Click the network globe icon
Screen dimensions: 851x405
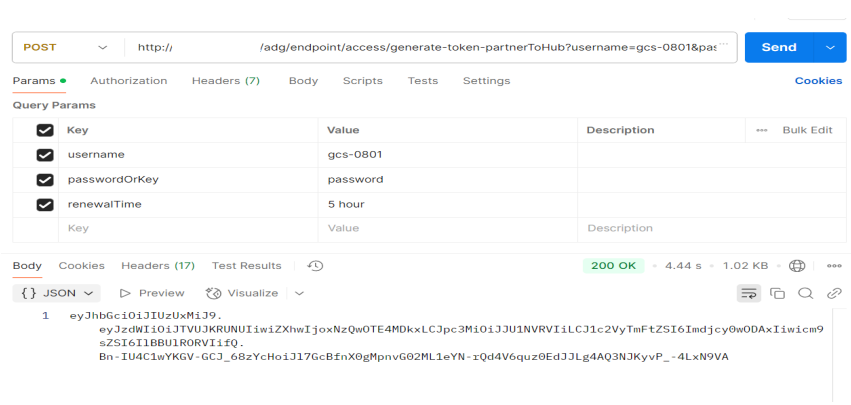point(797,266)
